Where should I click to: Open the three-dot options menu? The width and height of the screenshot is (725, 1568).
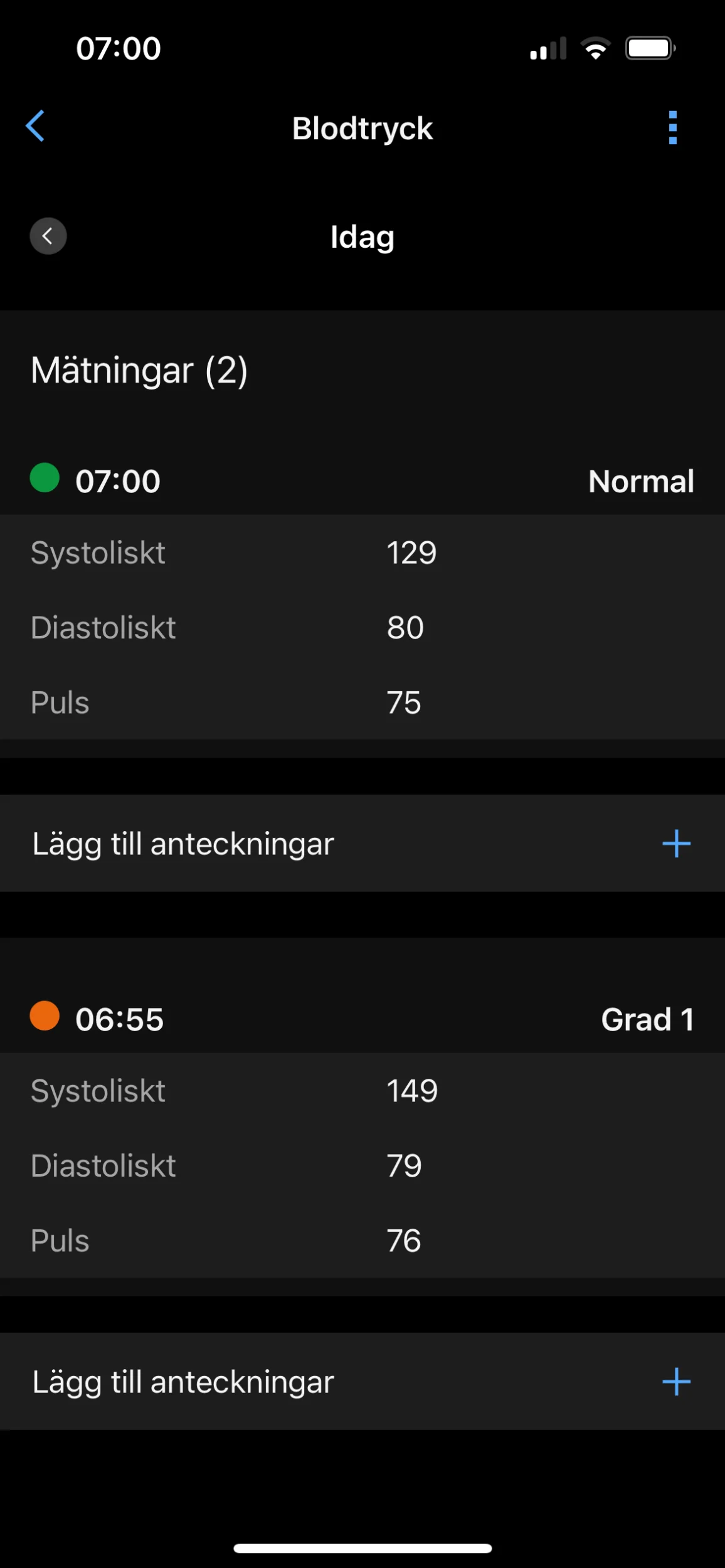point(672,128)
